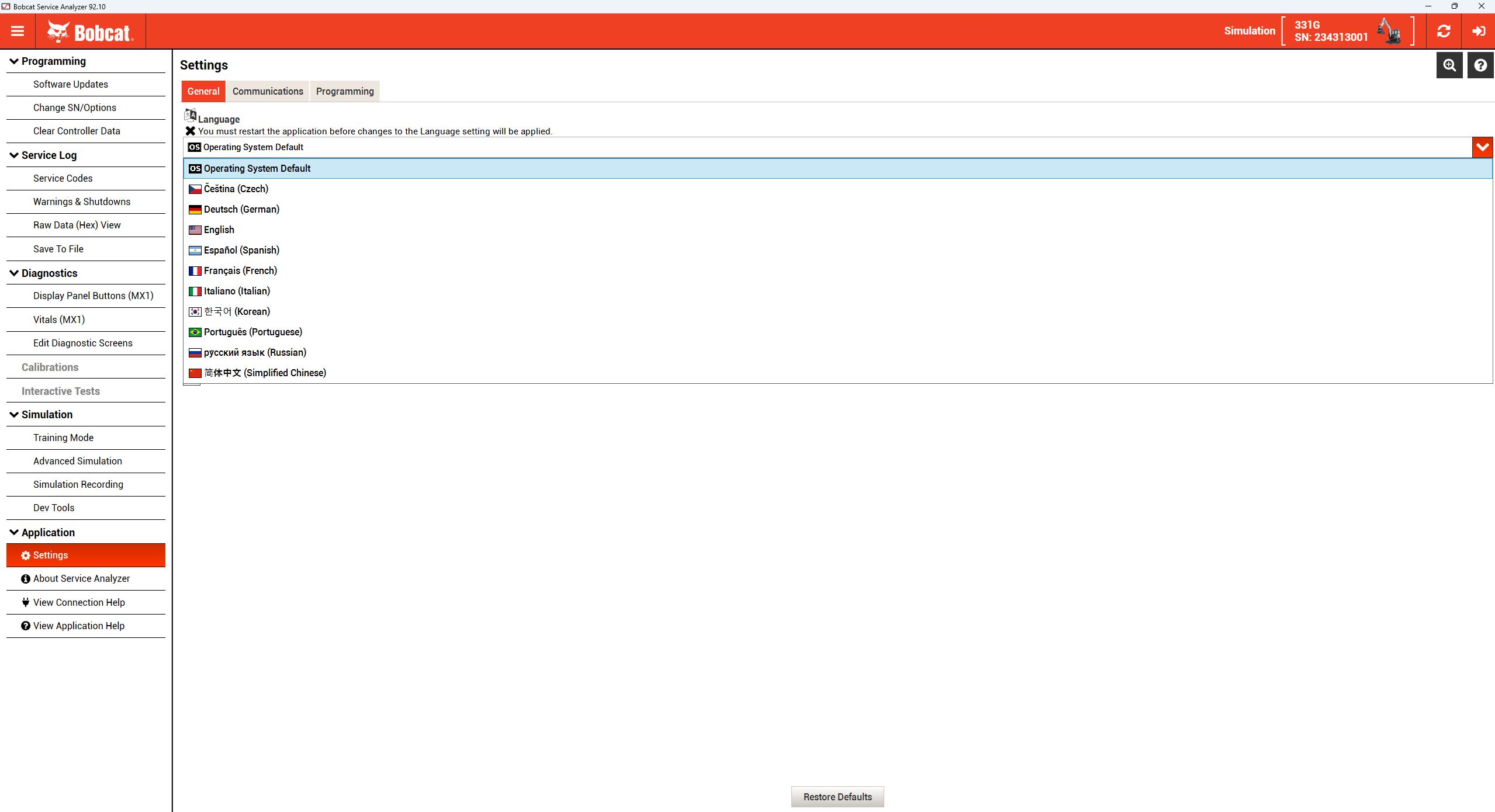Open View Connection Help plug item

tap(79, 602)
